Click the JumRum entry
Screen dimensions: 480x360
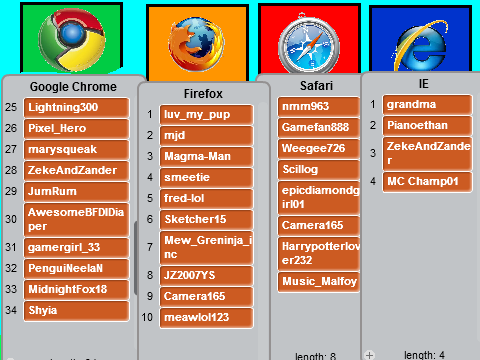click(x=76, y=191)
